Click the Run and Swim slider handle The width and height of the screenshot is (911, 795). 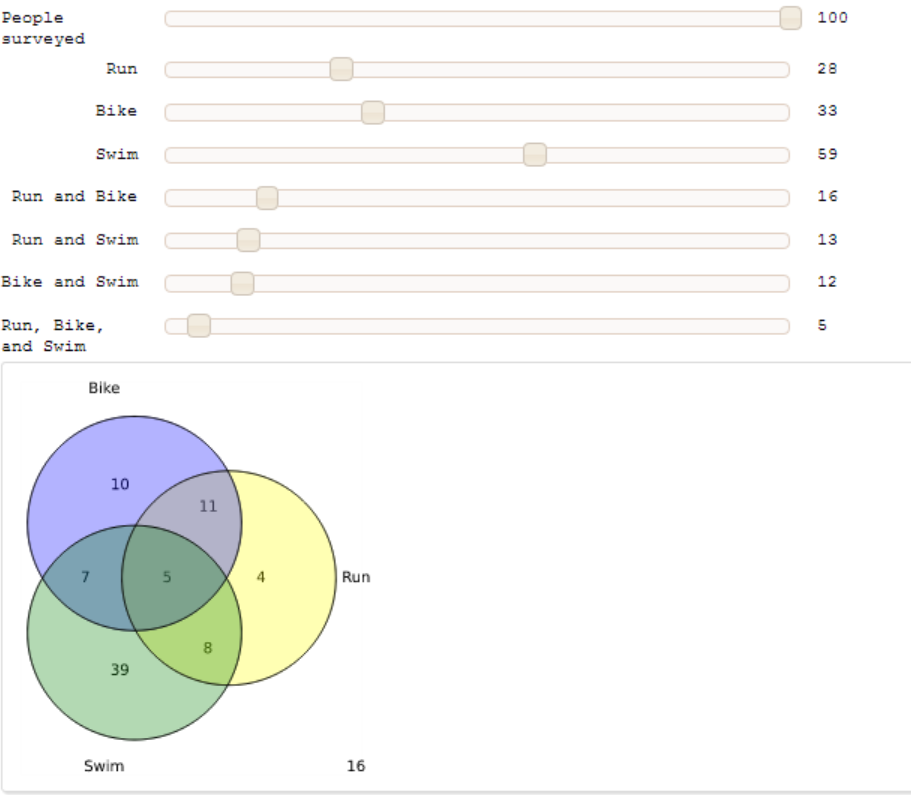249,240
